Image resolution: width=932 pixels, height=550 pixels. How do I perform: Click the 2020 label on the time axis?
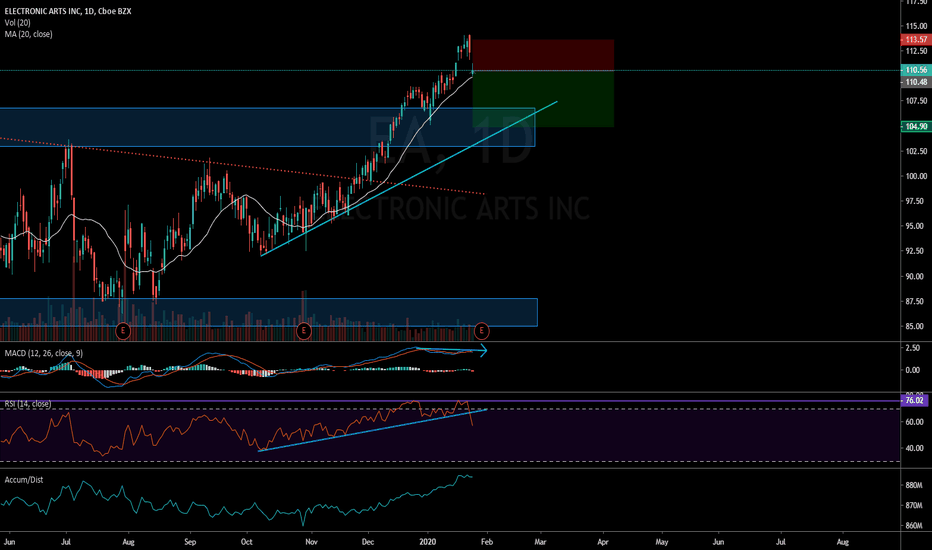428,542
